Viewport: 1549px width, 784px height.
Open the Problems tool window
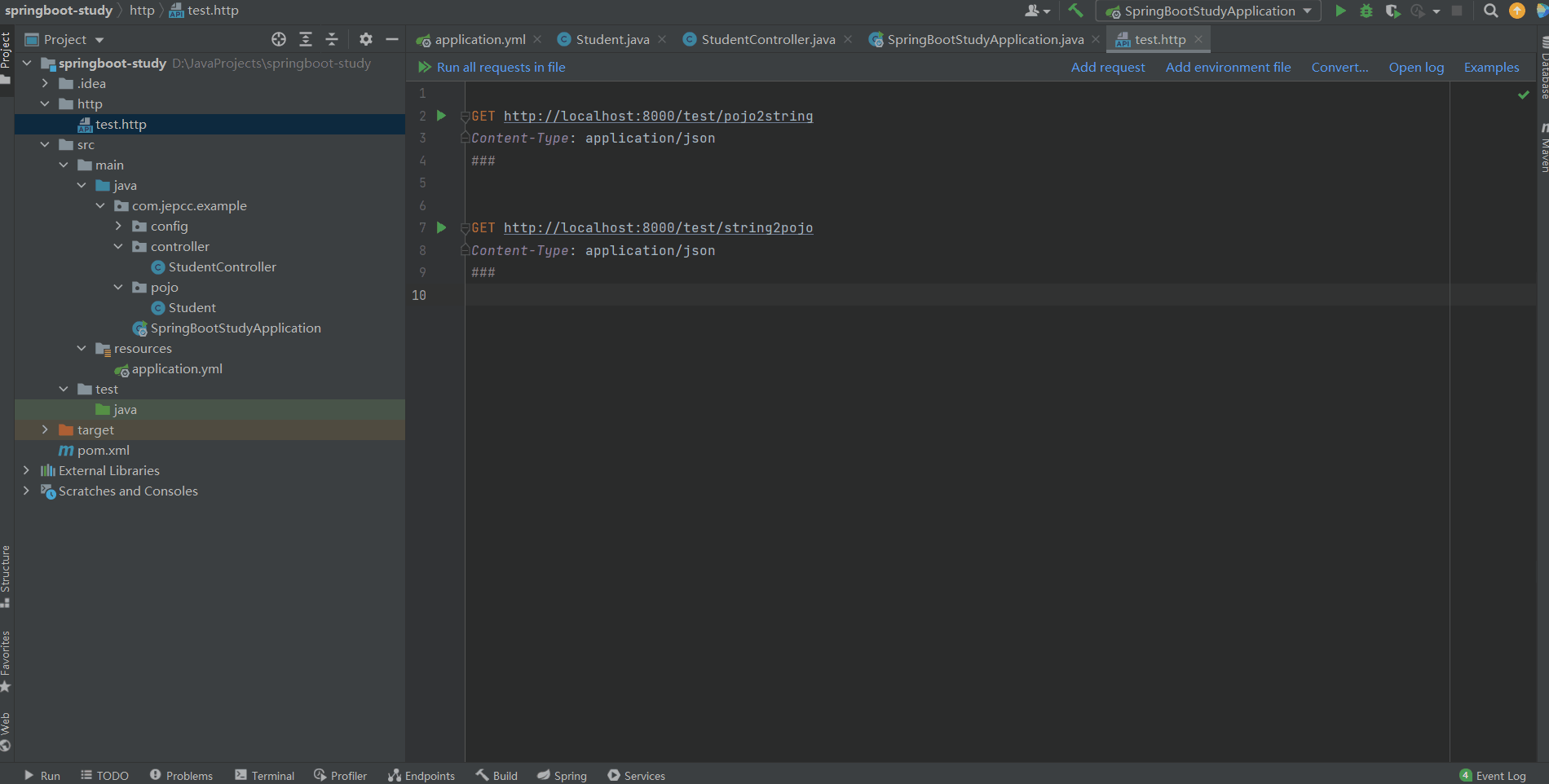pyautogui.click(x=181, y=775)
